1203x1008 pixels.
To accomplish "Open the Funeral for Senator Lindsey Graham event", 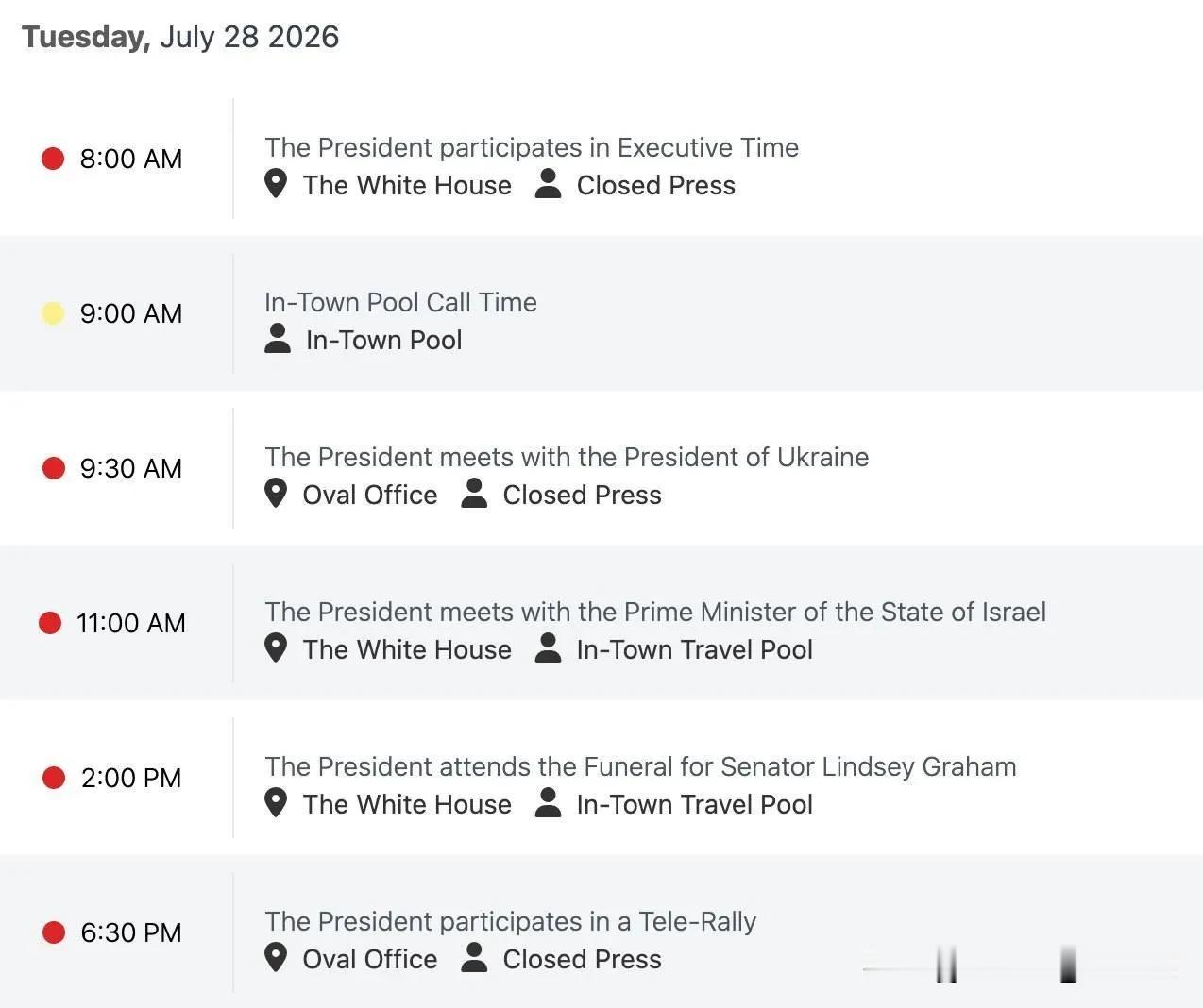I will tap(640, 766).
